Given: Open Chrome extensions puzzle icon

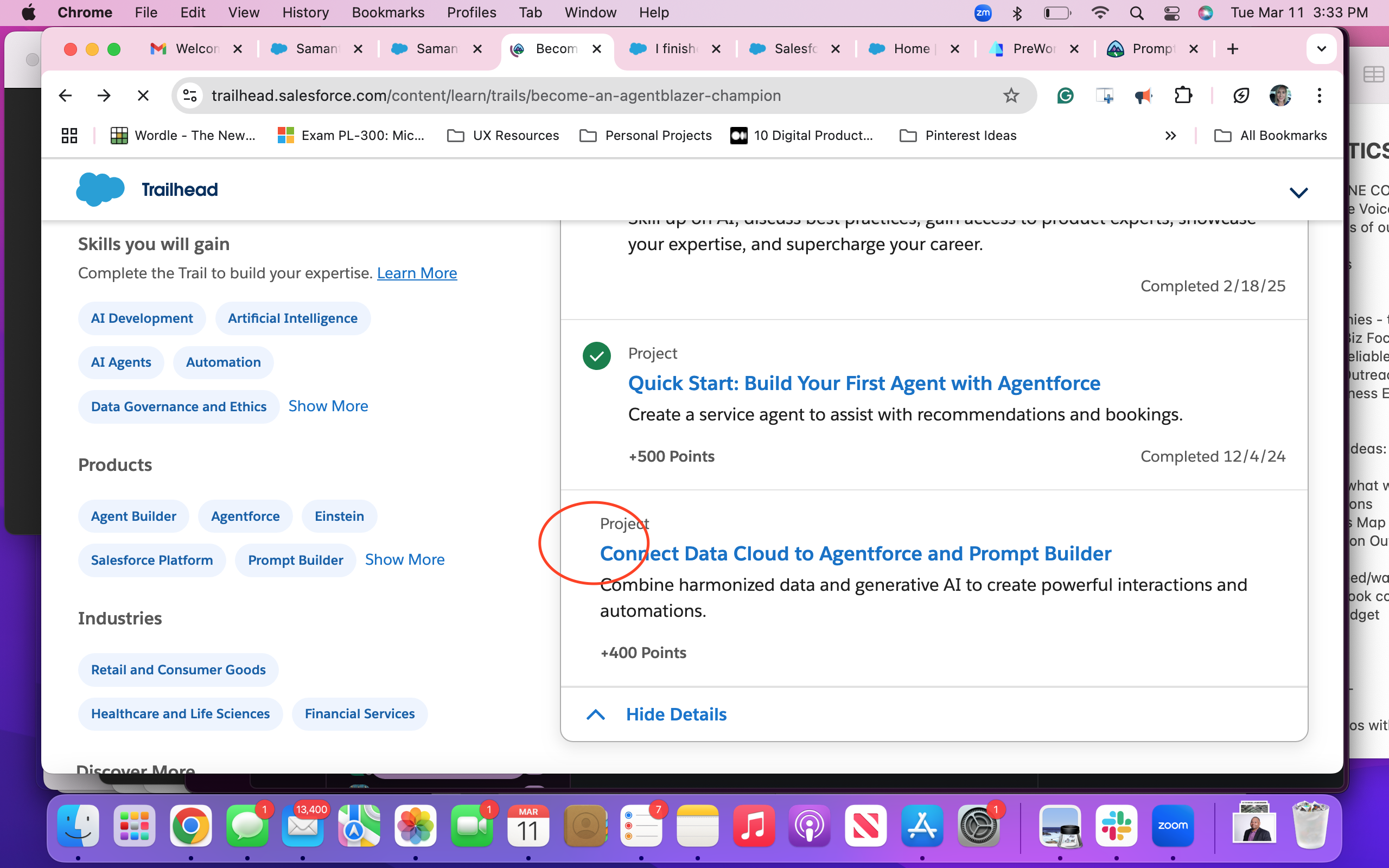Looking at the screenshot, I should [x=1183, y=95].
